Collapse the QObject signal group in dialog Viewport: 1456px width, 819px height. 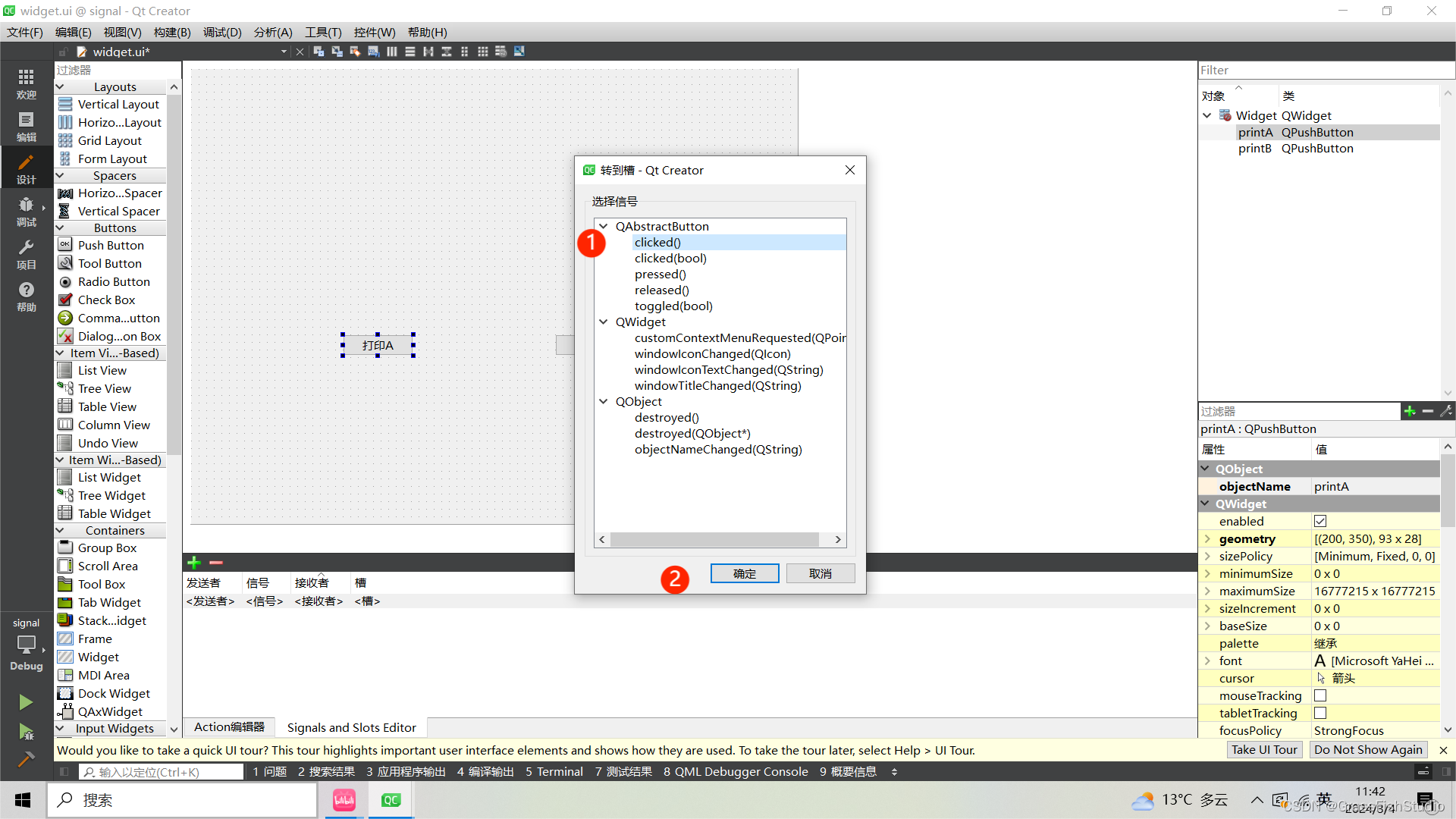[x=604, y=401]
